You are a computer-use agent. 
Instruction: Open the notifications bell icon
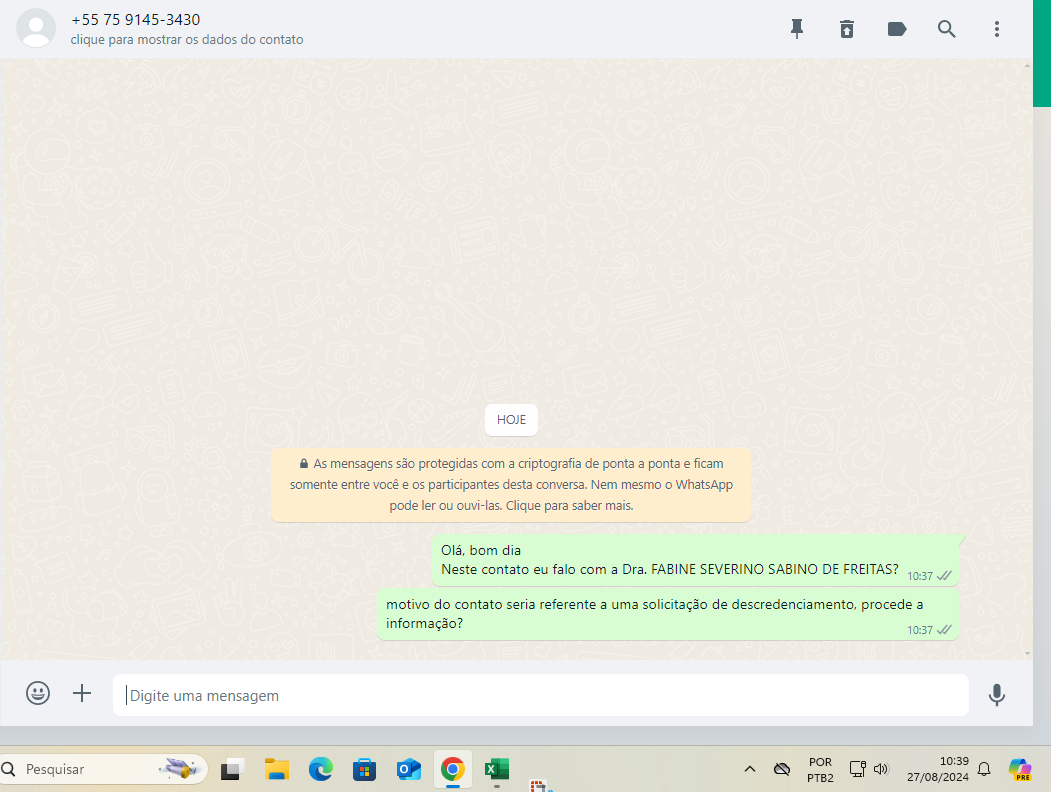tap(984, 769)
